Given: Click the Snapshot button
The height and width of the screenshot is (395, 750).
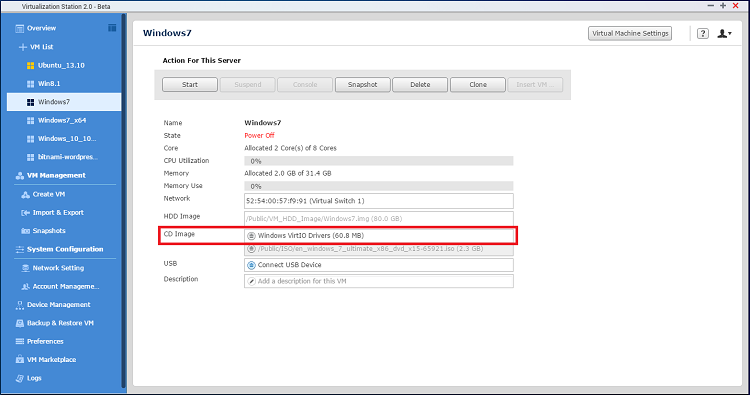Looking at the screenshot, I should (363, 85).
